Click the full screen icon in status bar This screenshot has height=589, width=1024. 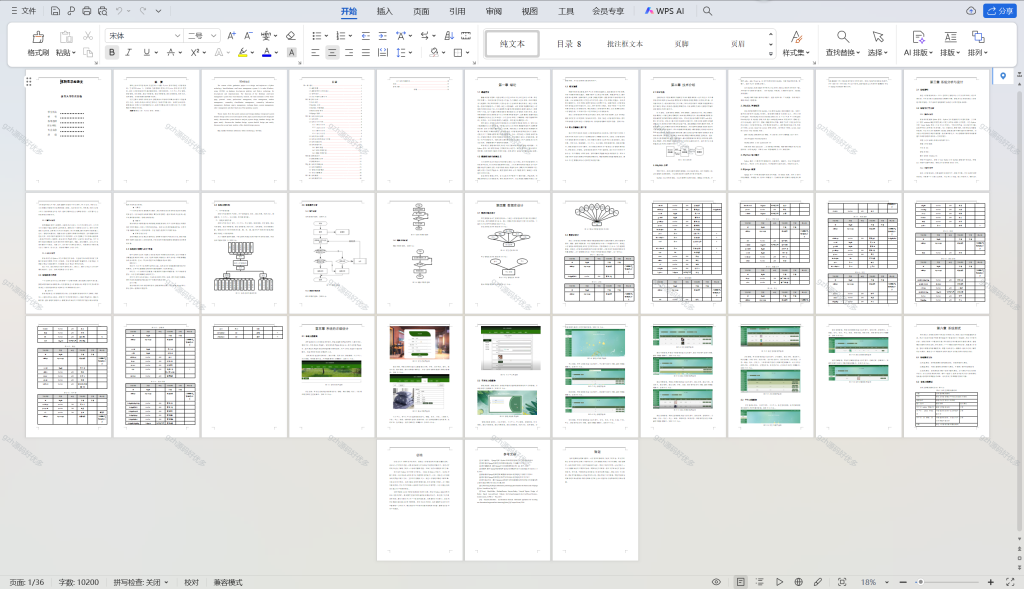pyautogui.click(x=1010, y=582)
